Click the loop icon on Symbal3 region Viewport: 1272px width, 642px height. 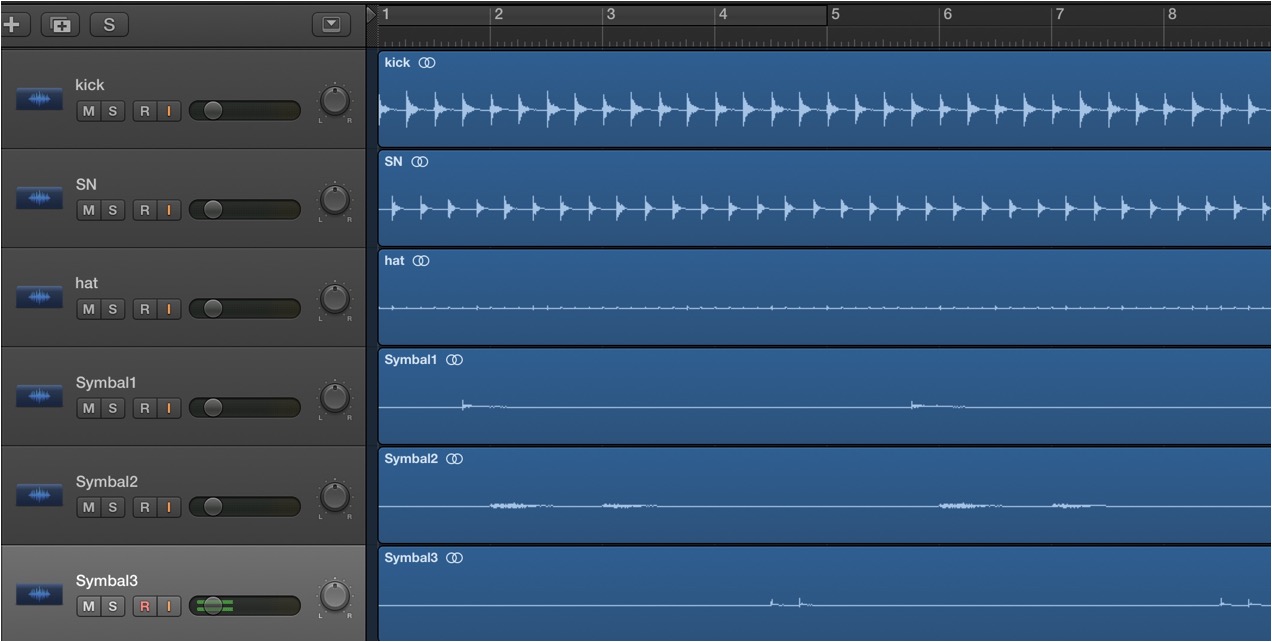point(455,558)
